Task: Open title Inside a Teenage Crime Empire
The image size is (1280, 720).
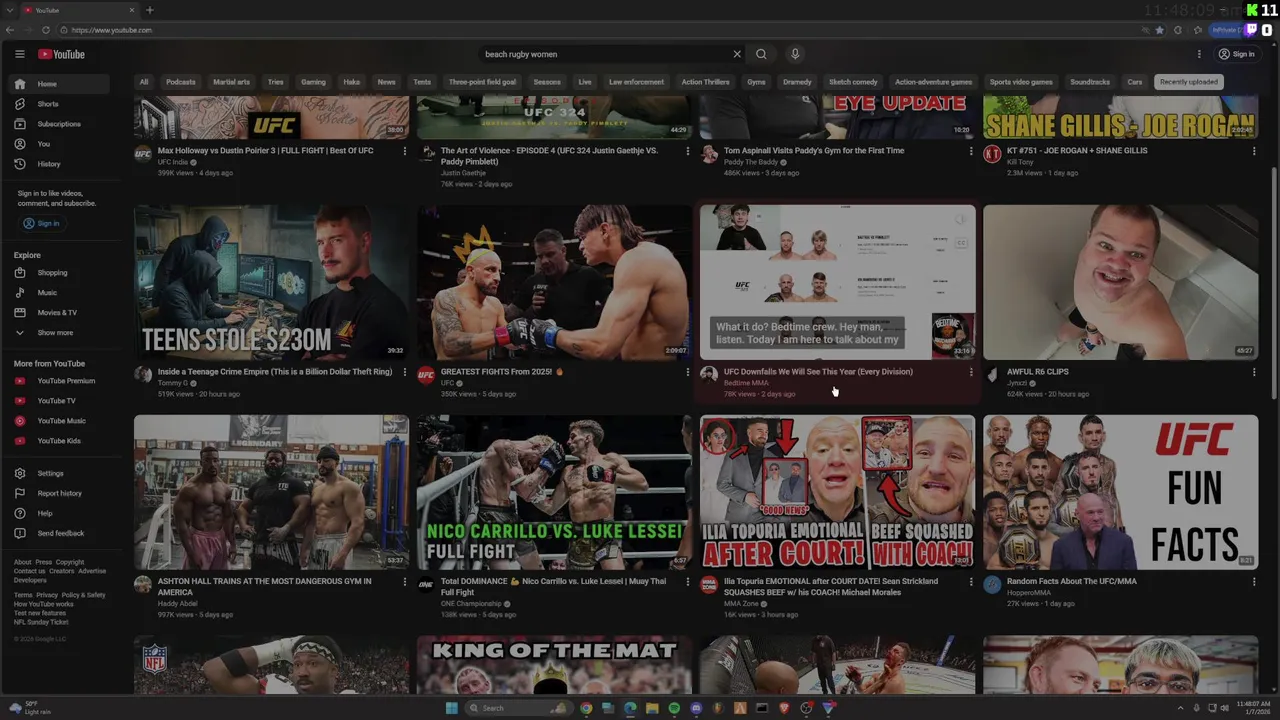Action: coord(275,372)
